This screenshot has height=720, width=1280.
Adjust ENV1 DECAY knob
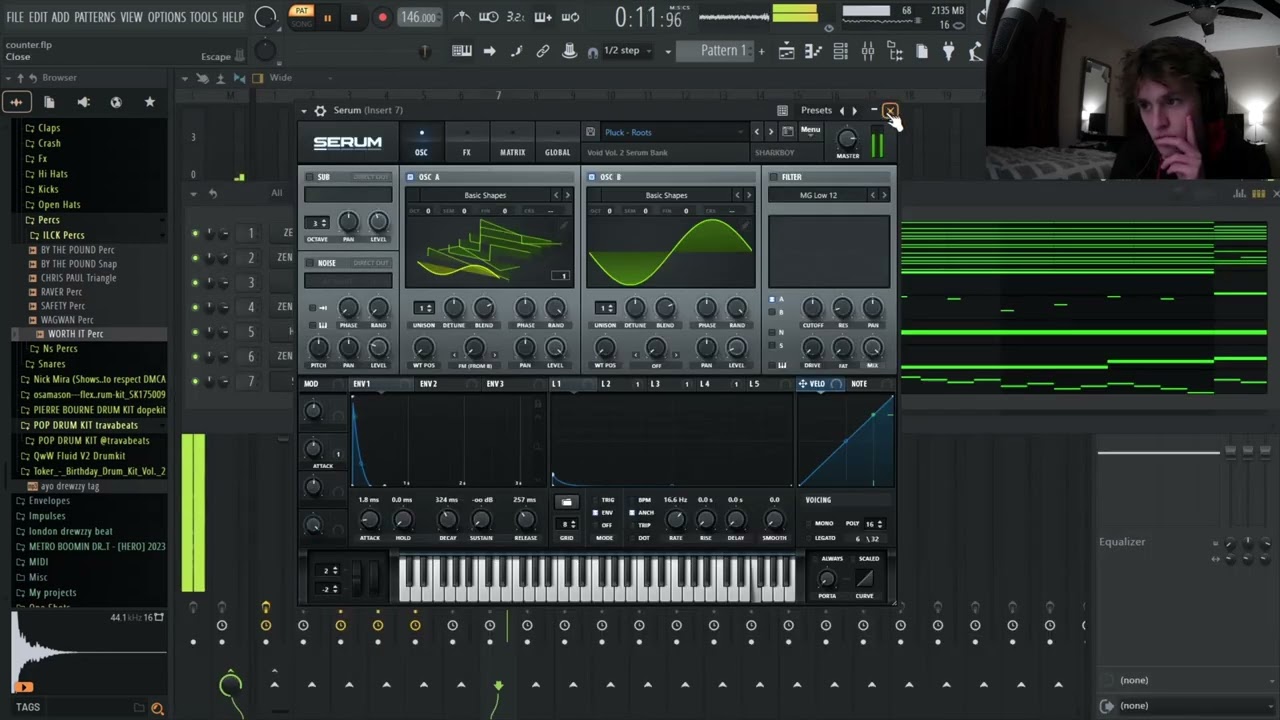(x=447, y=519)
